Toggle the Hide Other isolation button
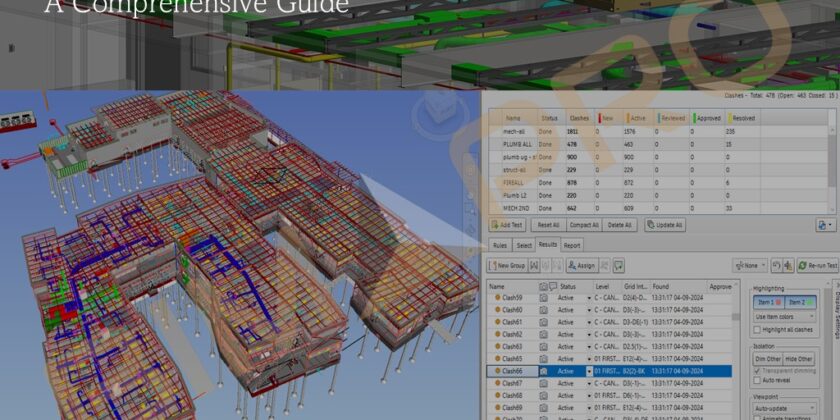840x420 pixels. (799, 359)
